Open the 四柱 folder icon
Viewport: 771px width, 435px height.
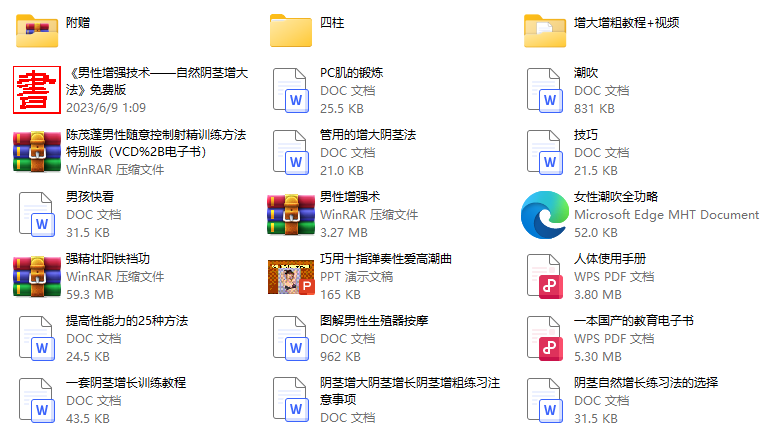coord(291,30)
